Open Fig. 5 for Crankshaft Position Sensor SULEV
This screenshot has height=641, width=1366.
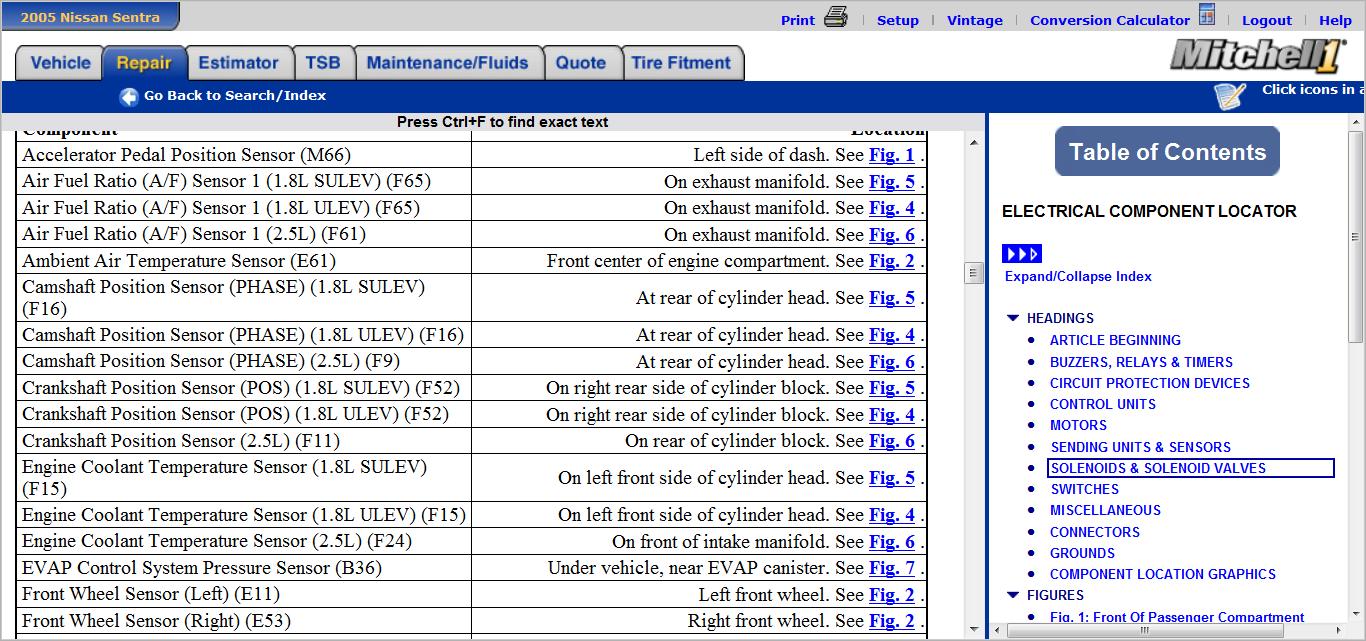(x=892, y=388)
